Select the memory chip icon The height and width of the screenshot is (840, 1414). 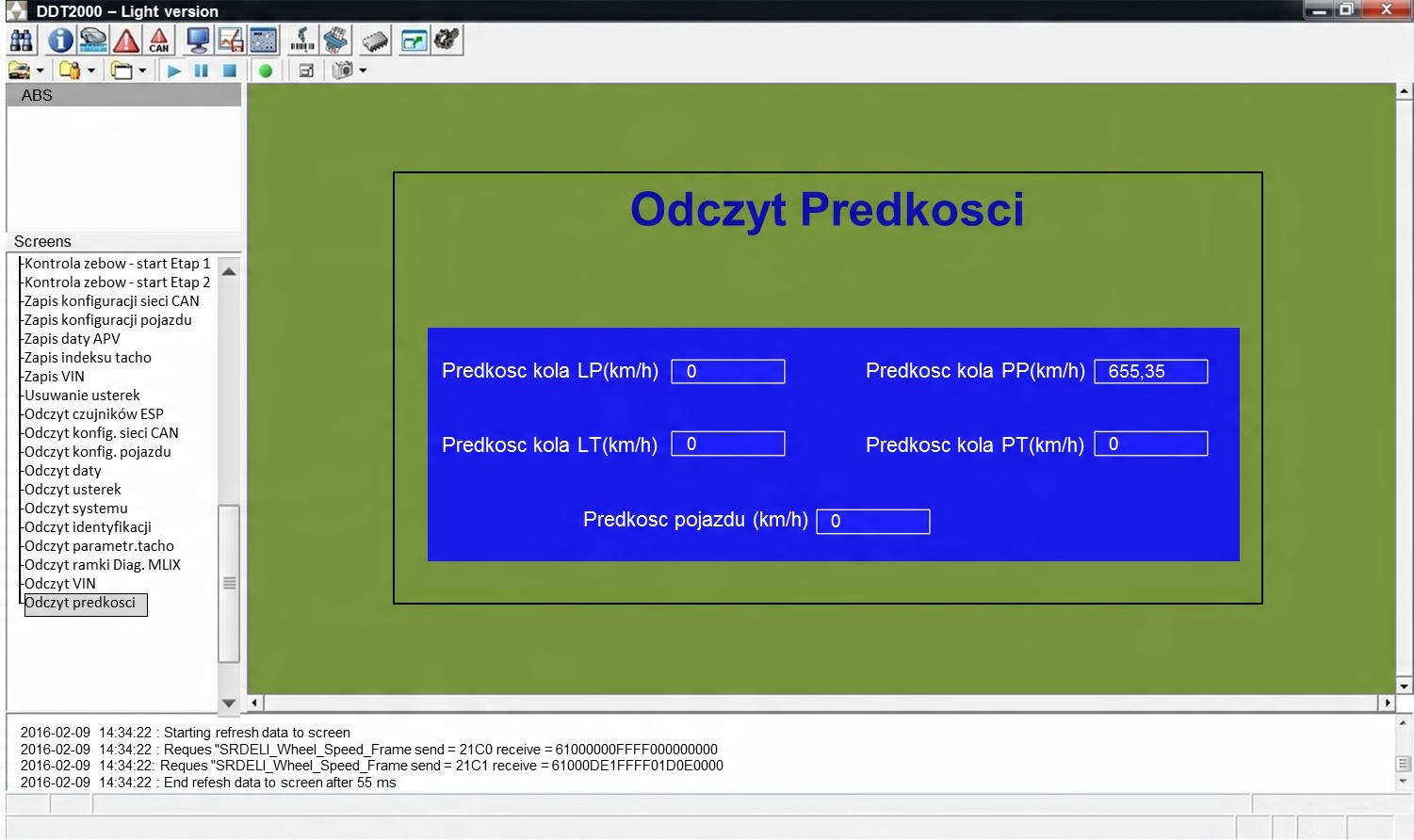click(x=375, y=40)
